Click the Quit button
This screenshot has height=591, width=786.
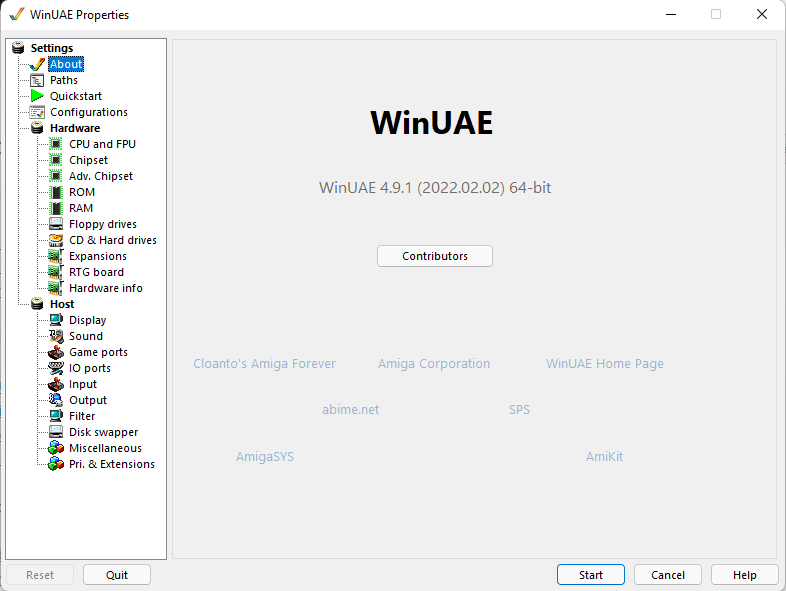click(117, 575)
